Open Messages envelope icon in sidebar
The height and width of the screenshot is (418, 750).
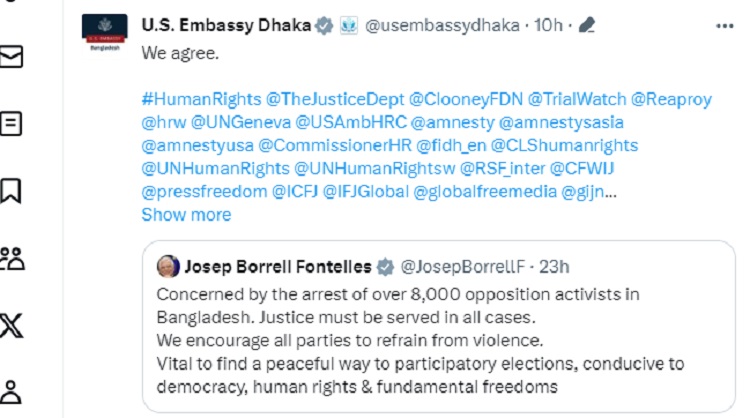[11, 58]
